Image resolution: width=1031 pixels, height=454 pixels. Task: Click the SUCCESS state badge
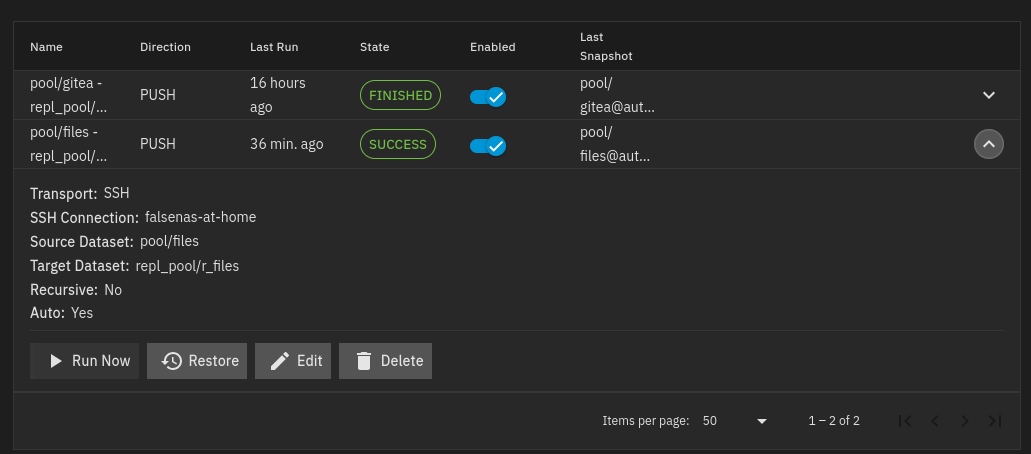398,144
